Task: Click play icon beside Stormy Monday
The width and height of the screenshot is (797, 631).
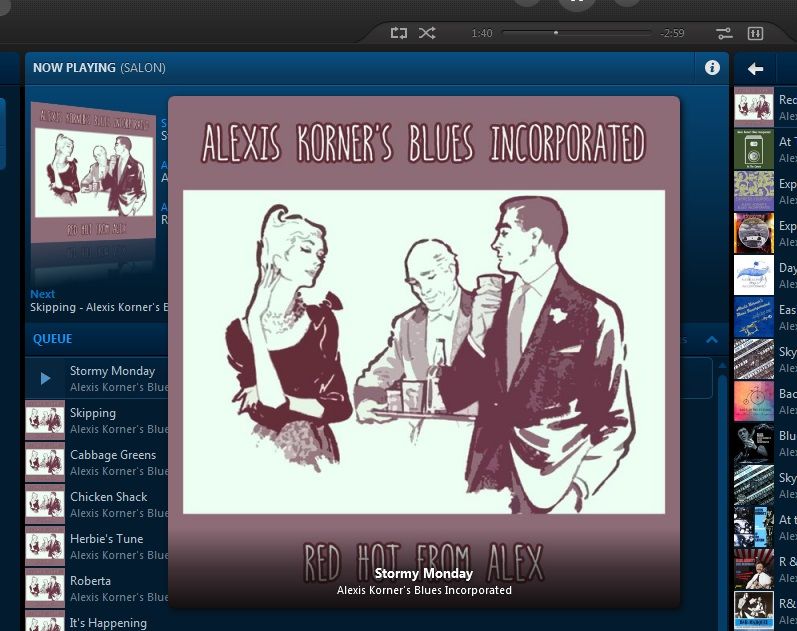Action: click(x=45, y=378)
